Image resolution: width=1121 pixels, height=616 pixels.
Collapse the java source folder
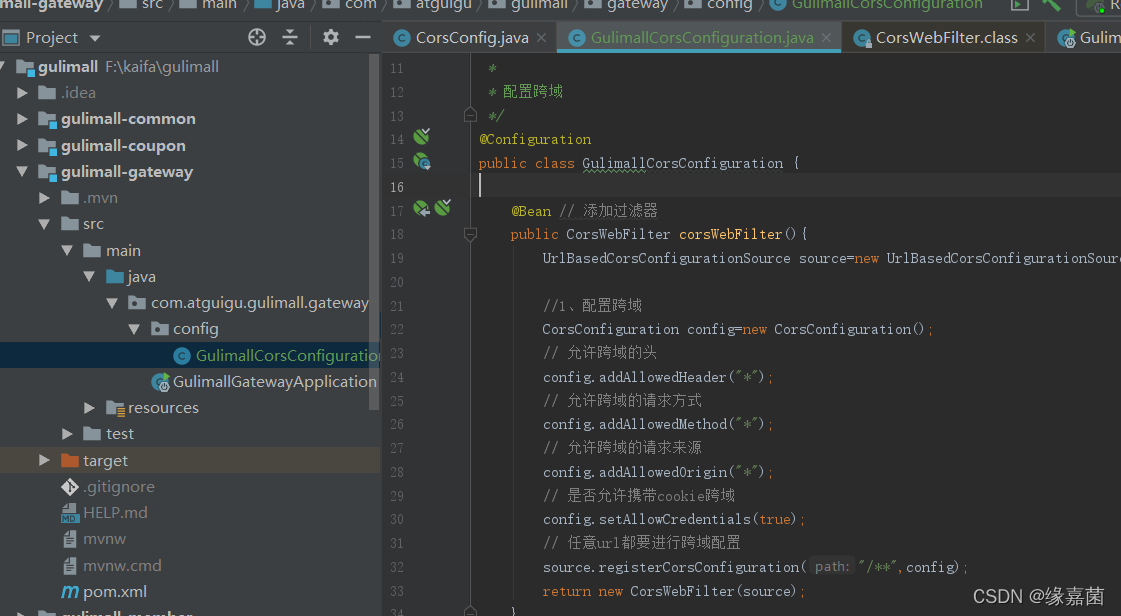pos(89,277)
